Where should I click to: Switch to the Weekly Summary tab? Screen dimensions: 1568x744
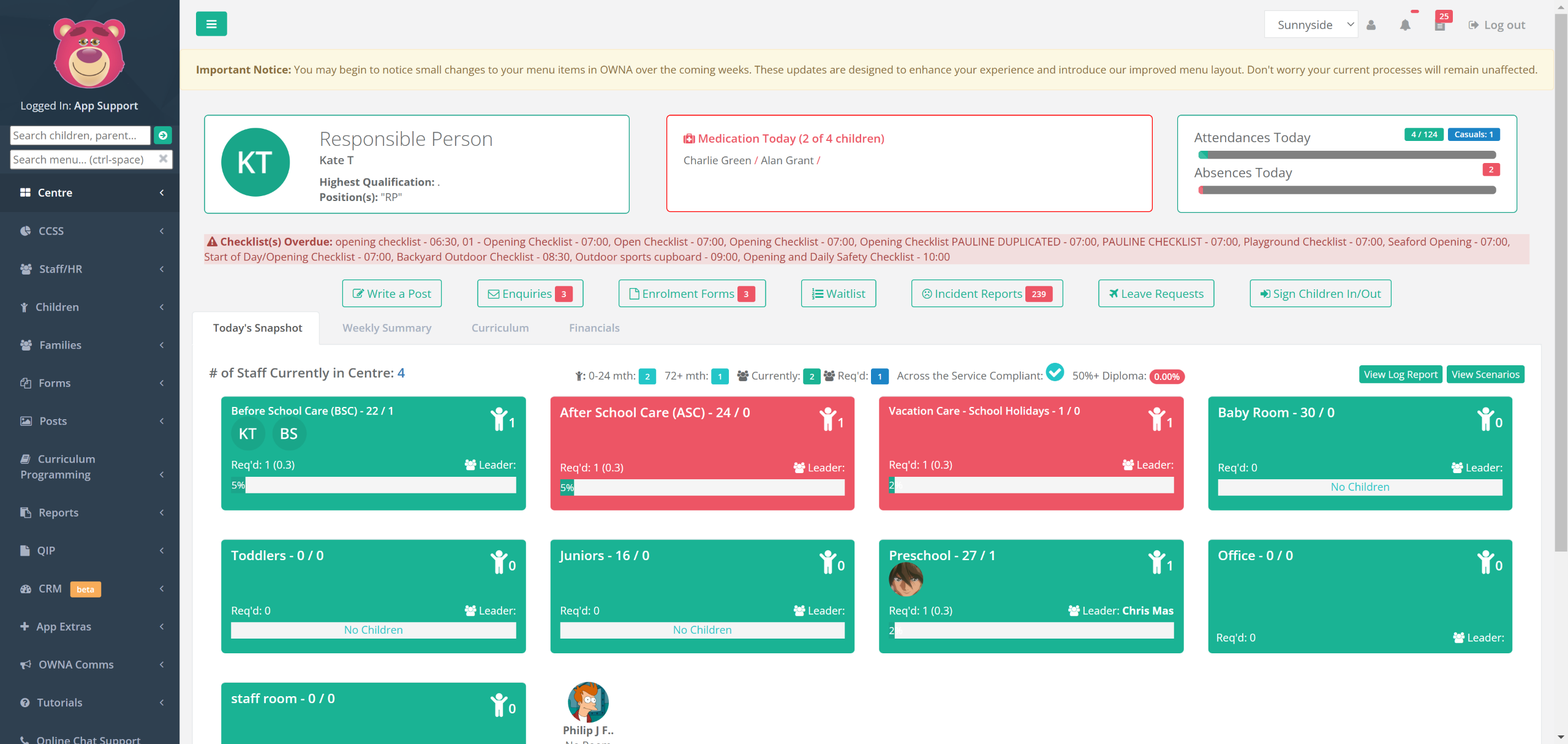tap(386, 328)
